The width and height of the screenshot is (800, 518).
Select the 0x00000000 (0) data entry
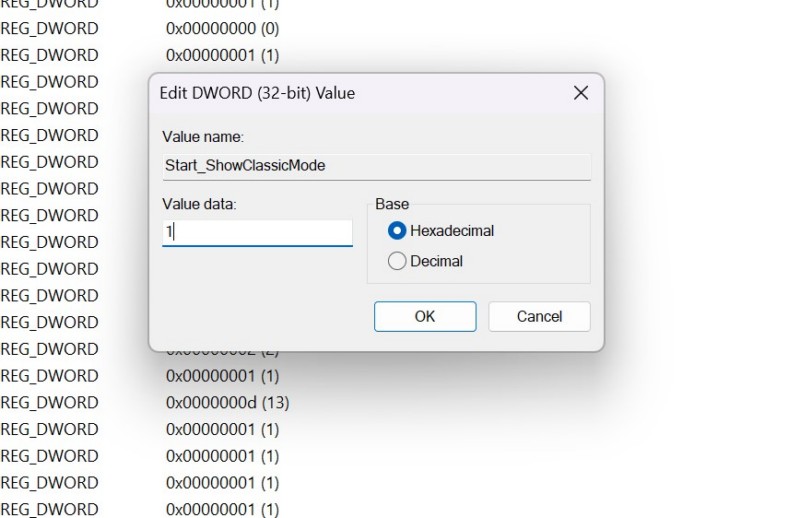222,28
